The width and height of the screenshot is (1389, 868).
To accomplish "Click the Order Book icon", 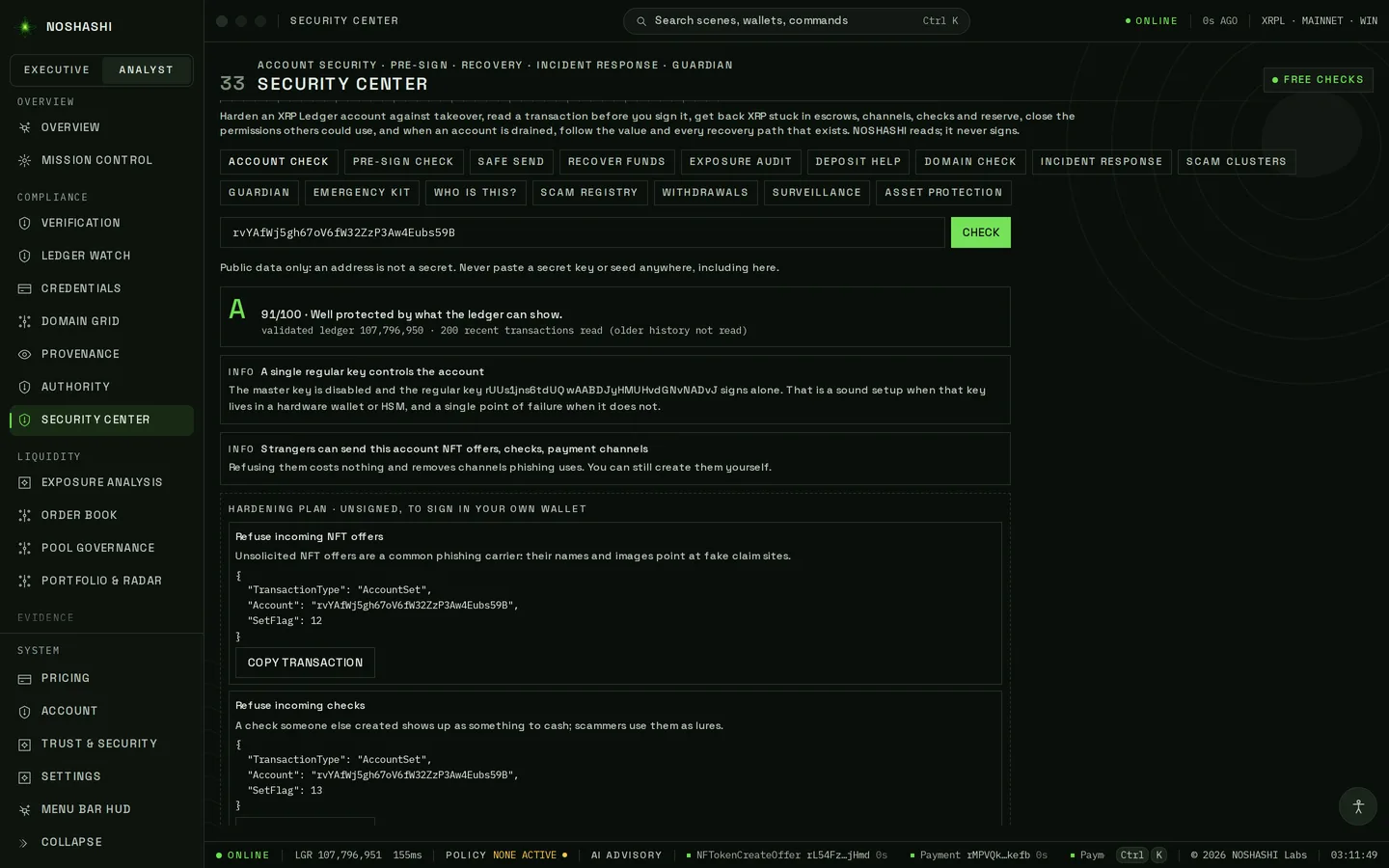I will pyautogui.click(x=25, y=515).
